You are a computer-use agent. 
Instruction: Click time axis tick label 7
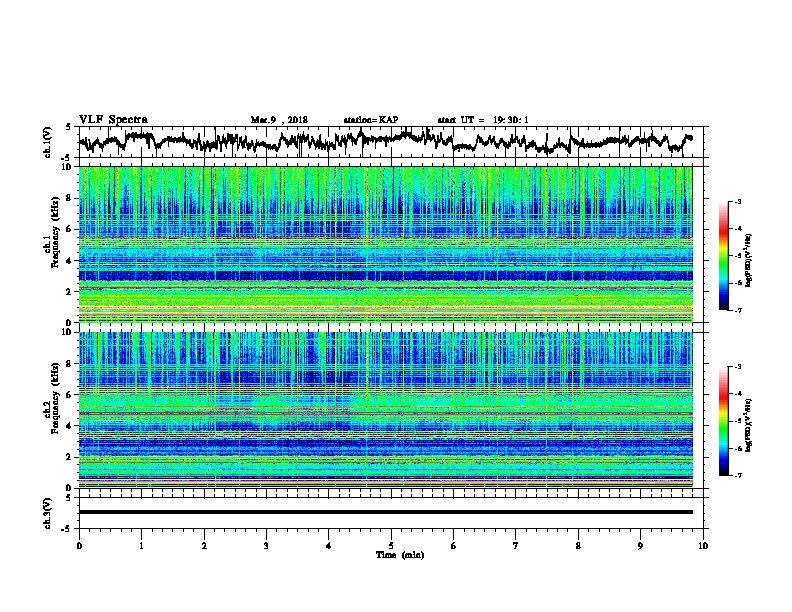[x=516, y=546]
